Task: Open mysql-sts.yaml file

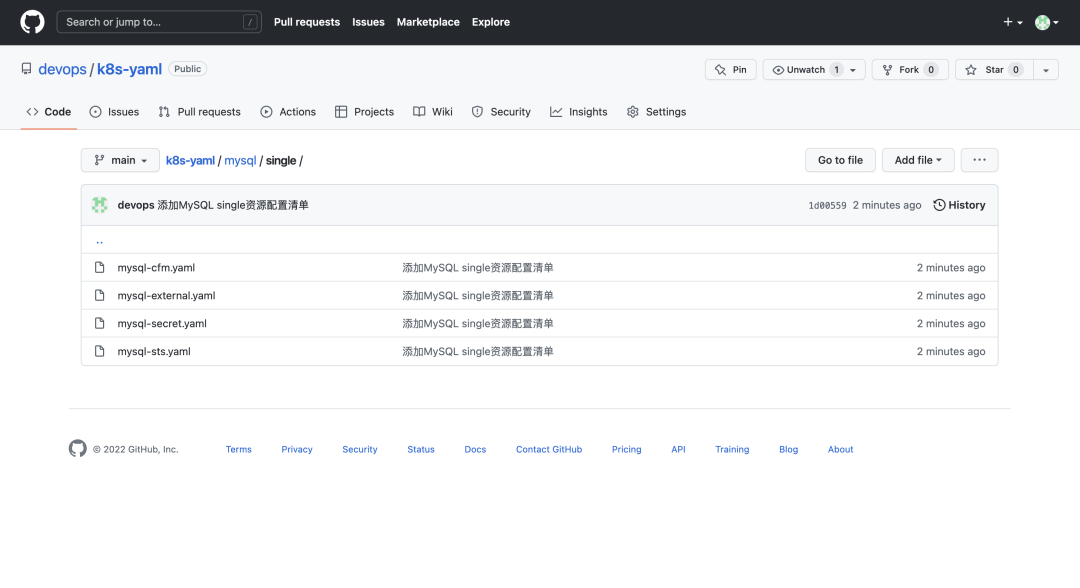Action: [154, 351]
